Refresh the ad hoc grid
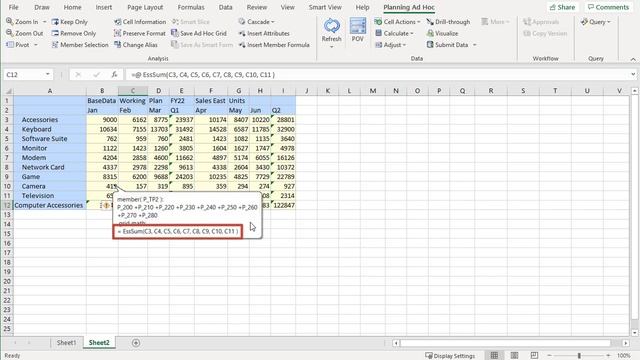The image size is (640, 360). pos(331,29)
